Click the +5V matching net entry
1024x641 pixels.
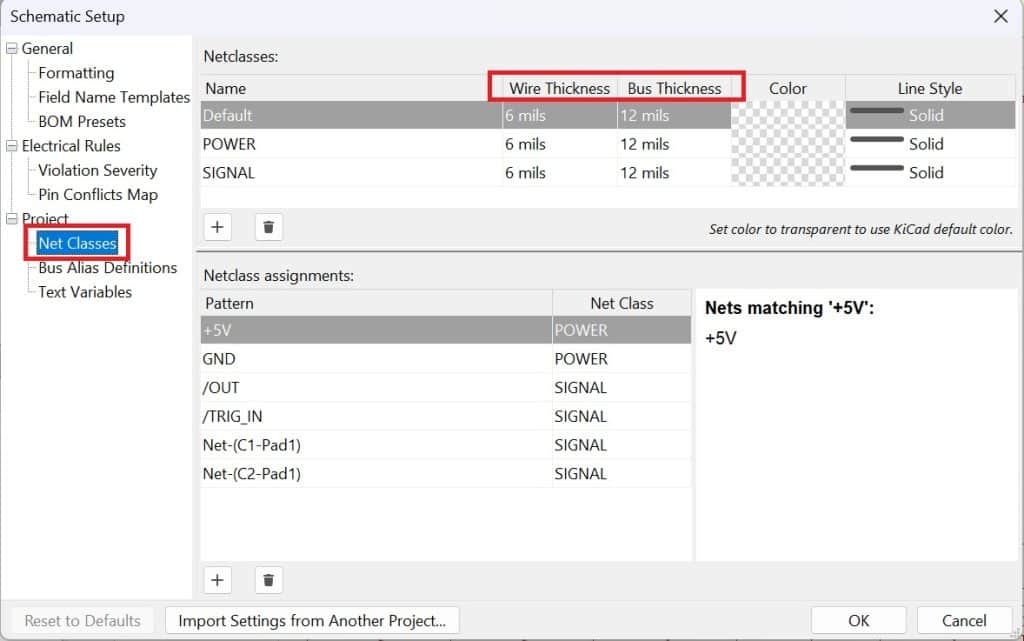pos(721,338)
